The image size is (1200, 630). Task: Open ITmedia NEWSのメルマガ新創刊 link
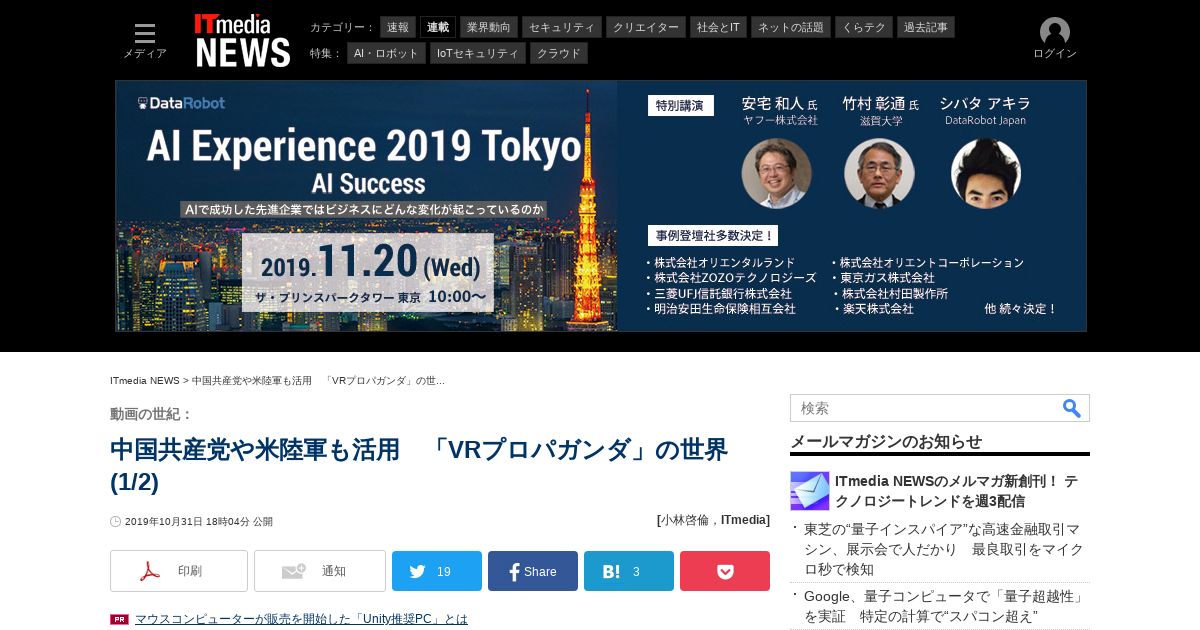click(x=956, y=491)
